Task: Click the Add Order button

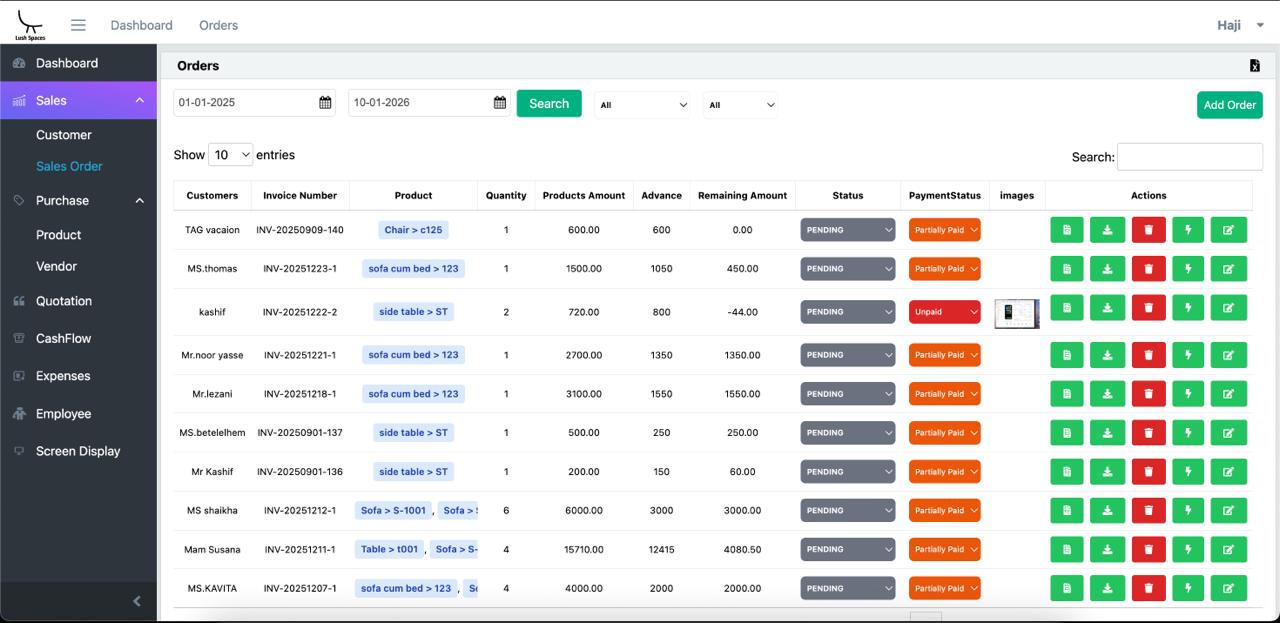Action: click(x=1229, y=105)
